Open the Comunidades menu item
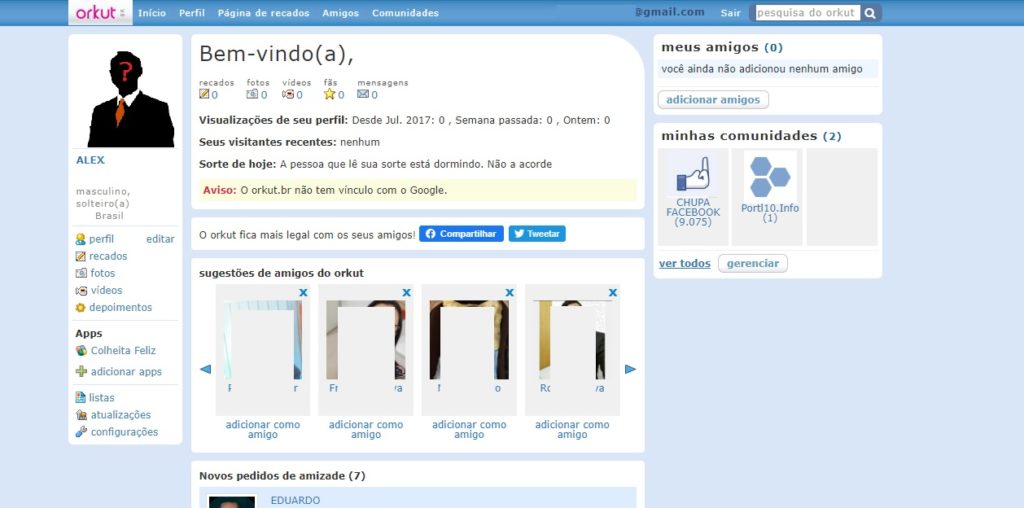 click(405, 13)
